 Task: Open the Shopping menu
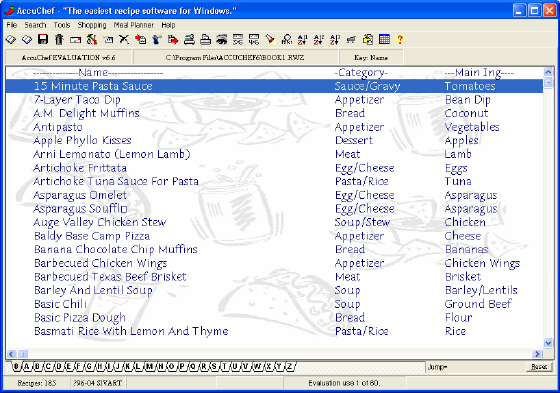tap(92, 25)
